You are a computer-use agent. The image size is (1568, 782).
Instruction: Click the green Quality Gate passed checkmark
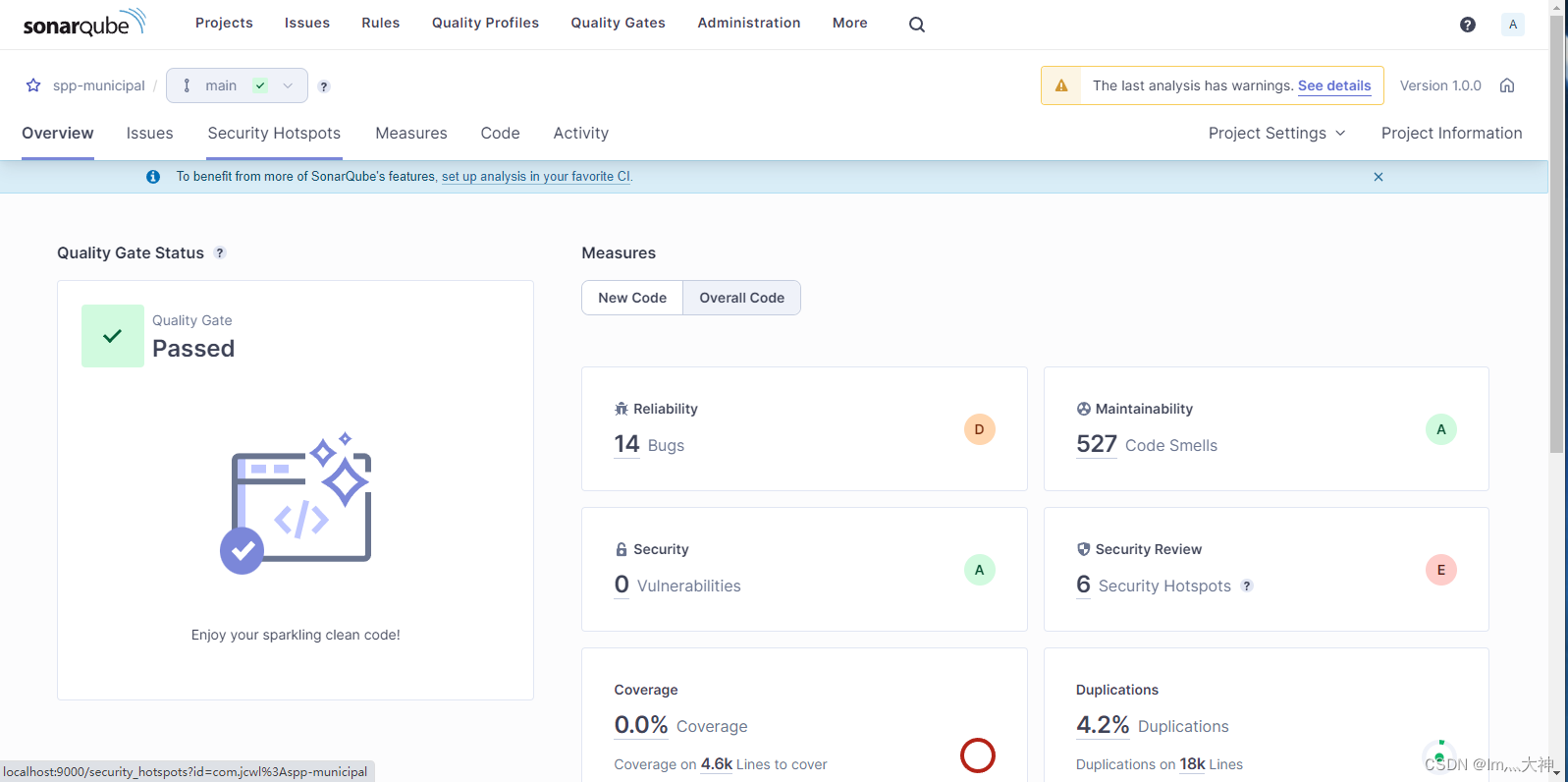[x=113, y=336]
